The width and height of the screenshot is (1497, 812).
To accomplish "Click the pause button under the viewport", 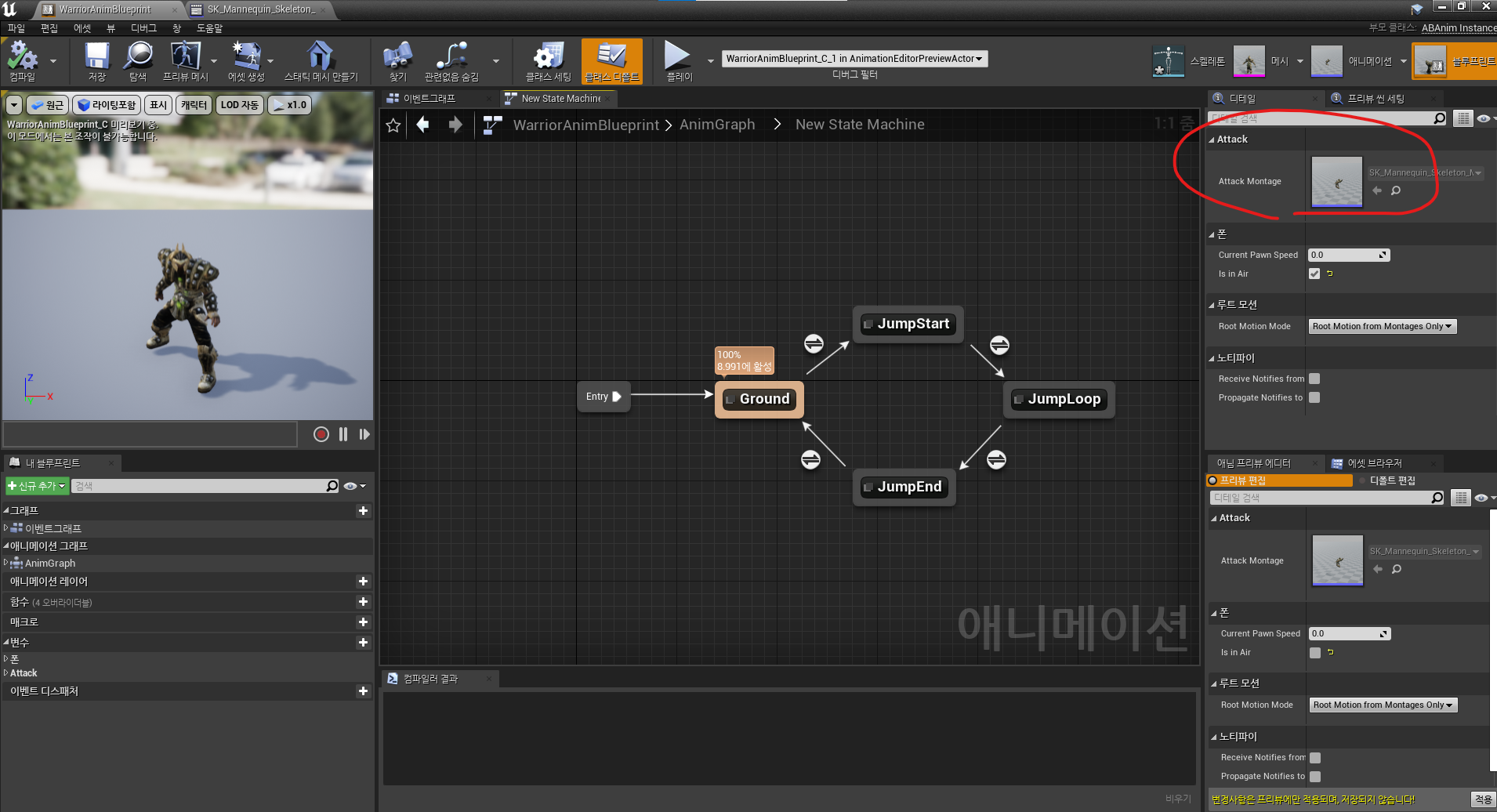I will pyautogui.click(x=343, y=434).
